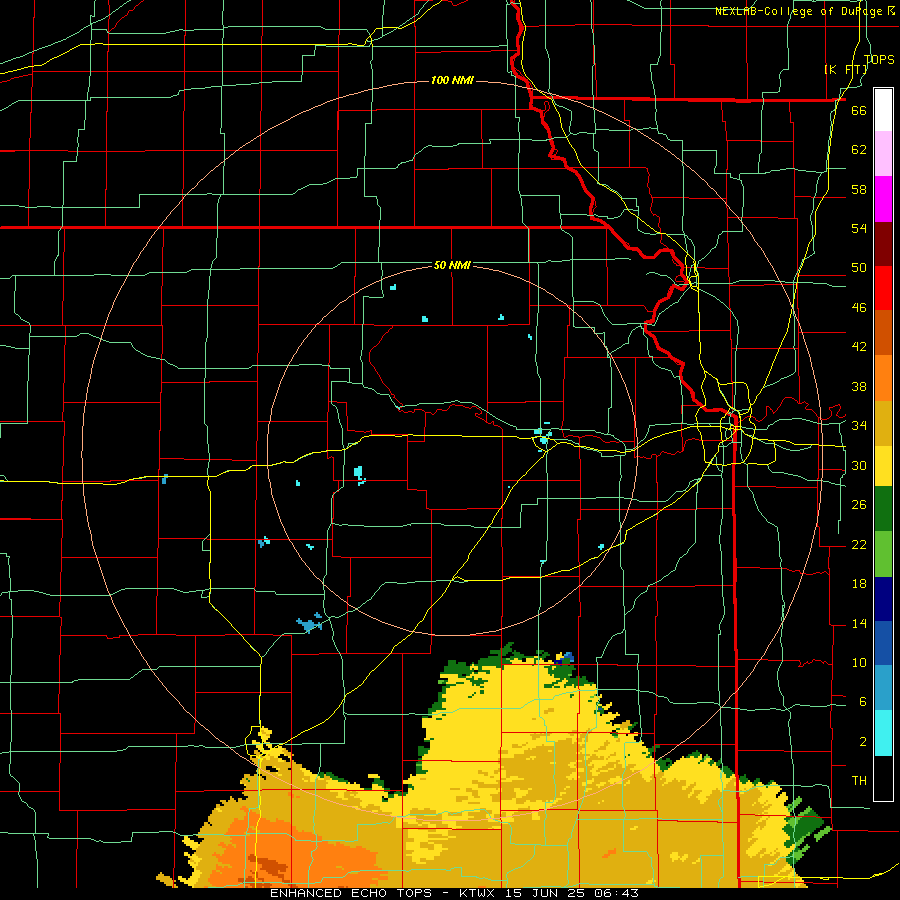900x900 pixels.
Task: Click the bright red legend swatch
Action: tap(883, 288)
